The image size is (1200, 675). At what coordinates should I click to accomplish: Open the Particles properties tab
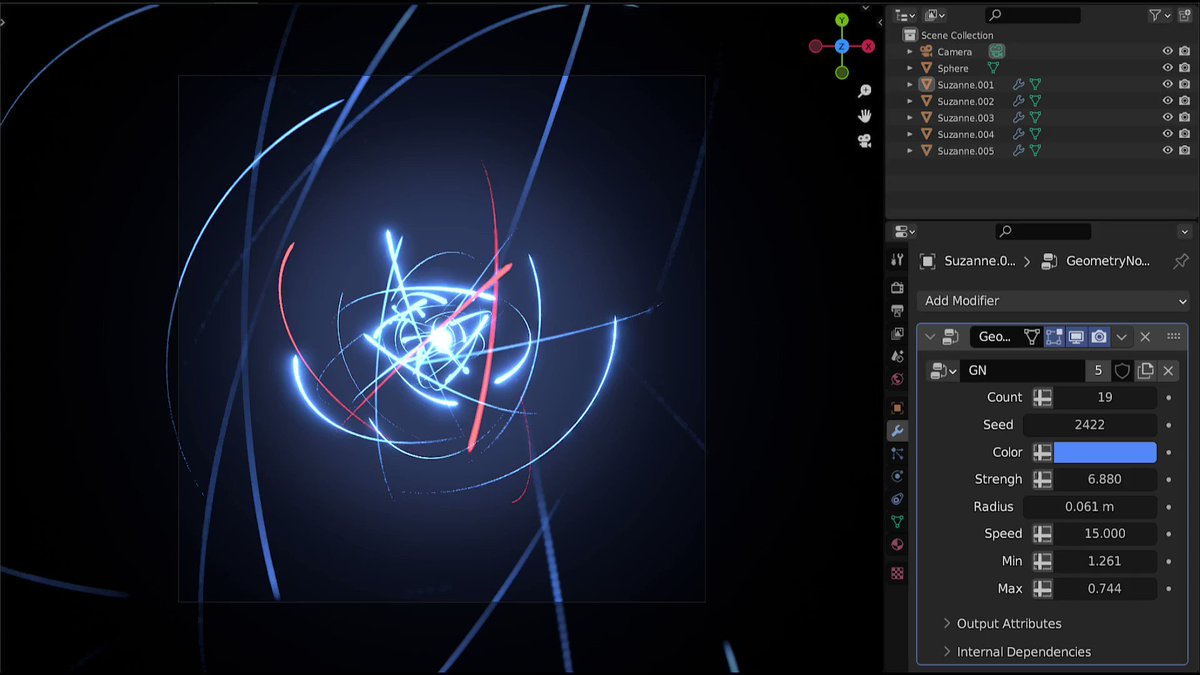[x=897, y=454]
